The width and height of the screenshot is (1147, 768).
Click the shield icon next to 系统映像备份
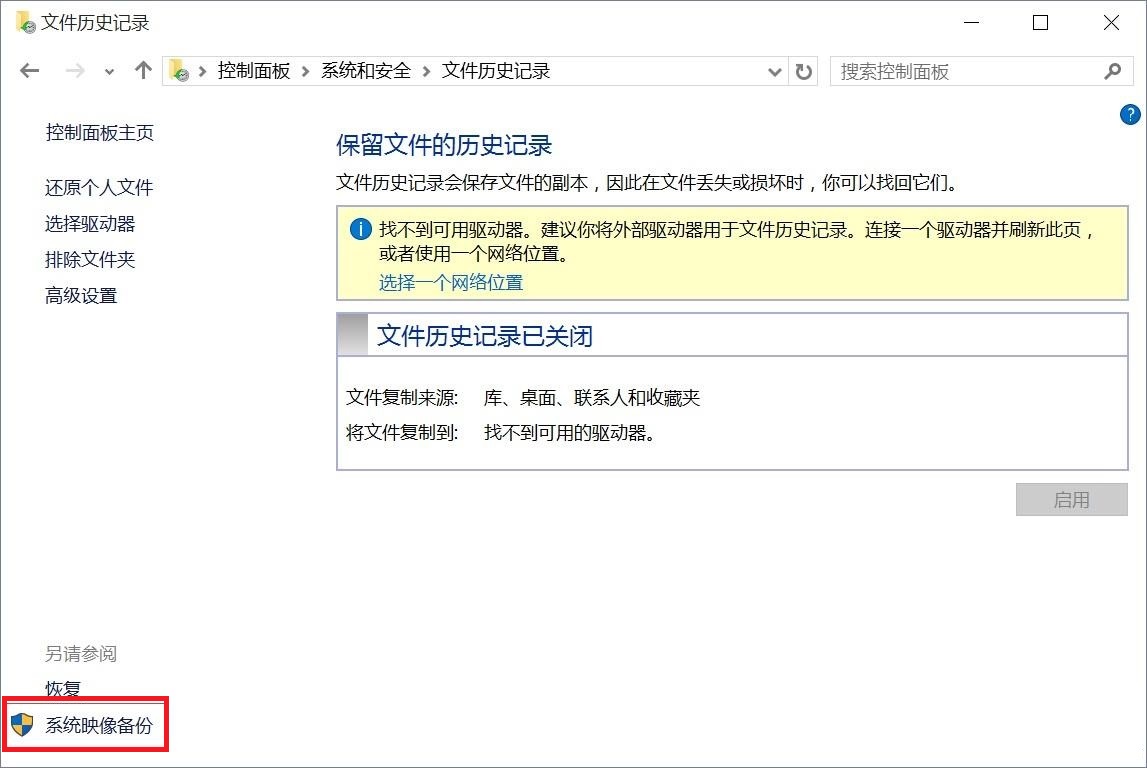22,722
